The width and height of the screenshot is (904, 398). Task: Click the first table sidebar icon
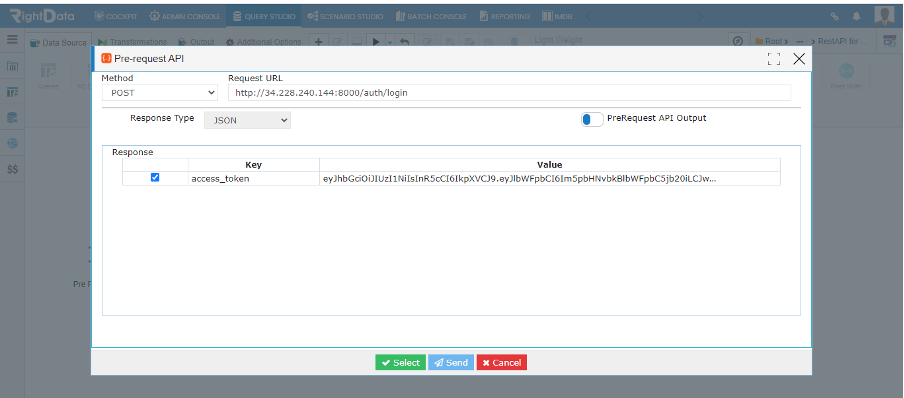click(12, 66)
